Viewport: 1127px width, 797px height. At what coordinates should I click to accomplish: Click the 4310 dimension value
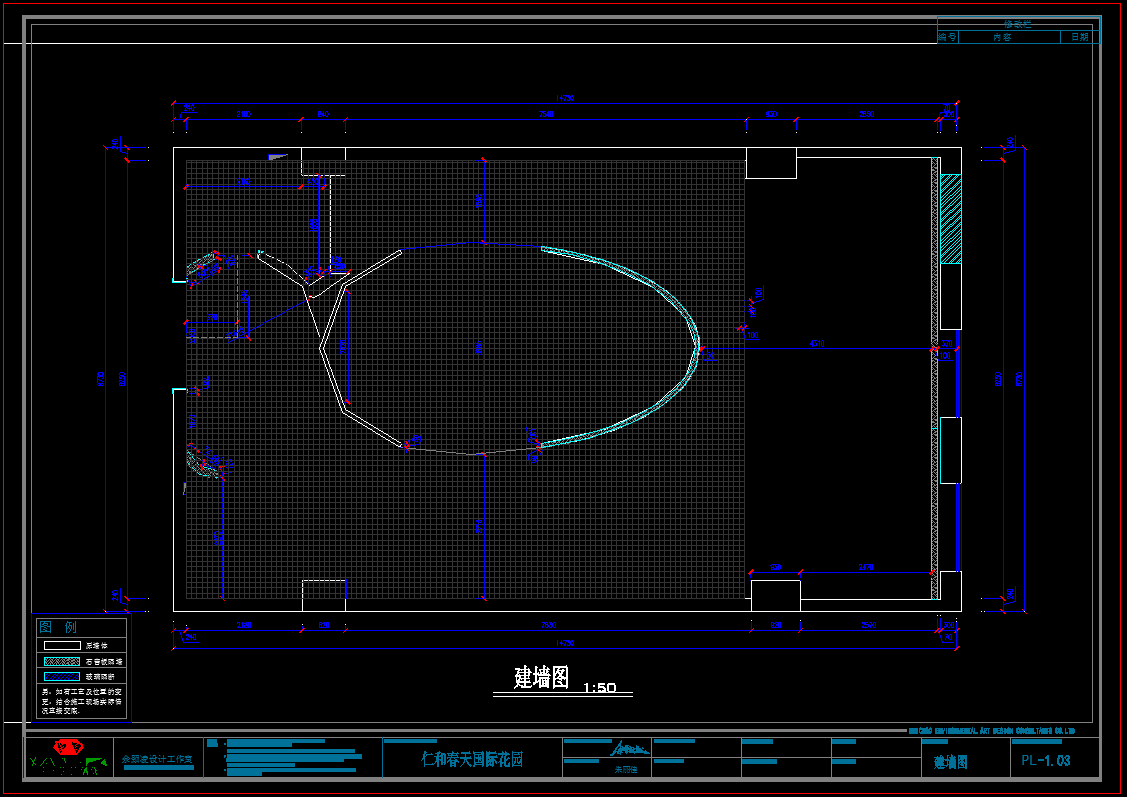[817, 344]
